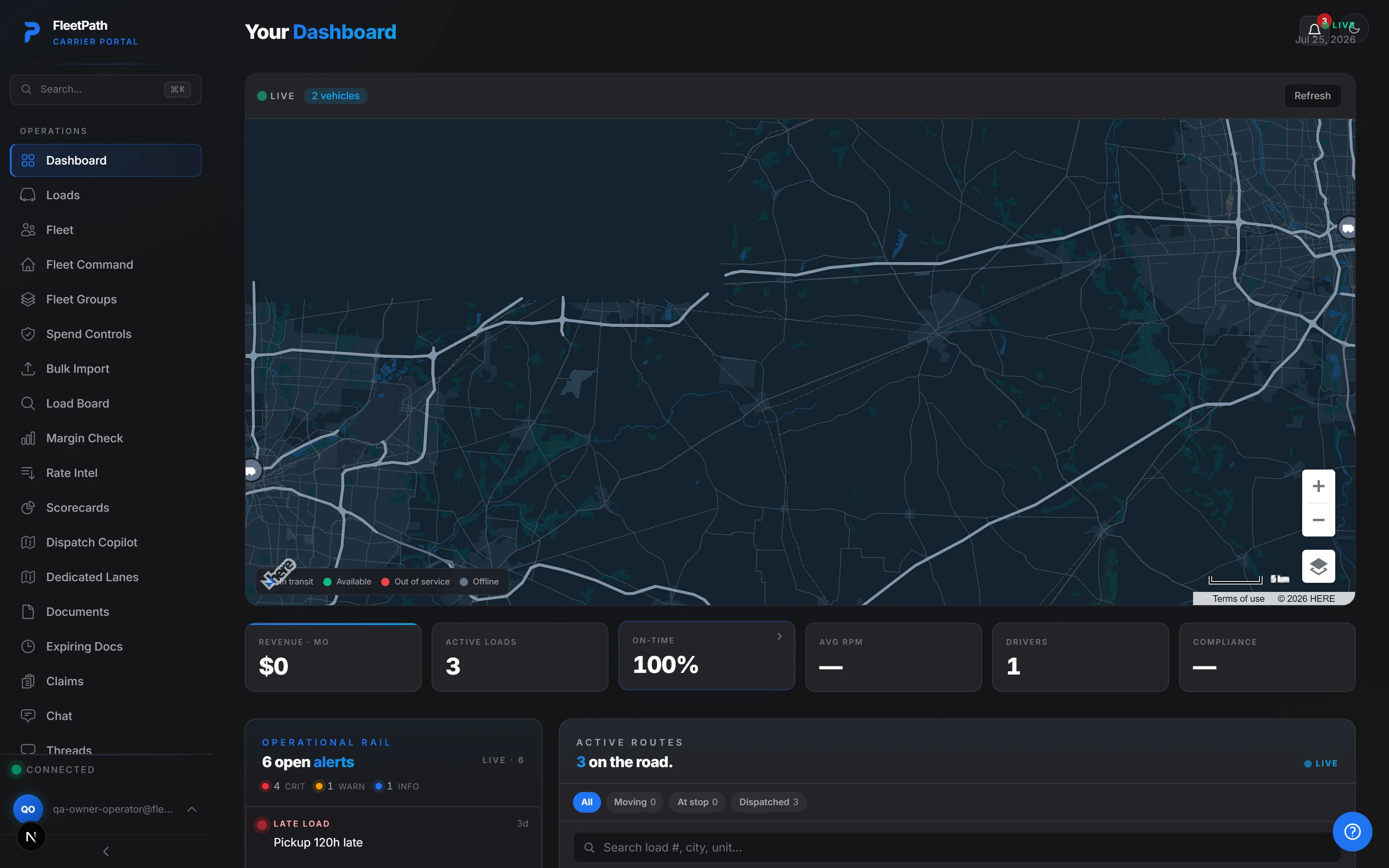Open the ON-TIME card chevron
Viewport: 1389px width, 868px height.
click(779, 637)
